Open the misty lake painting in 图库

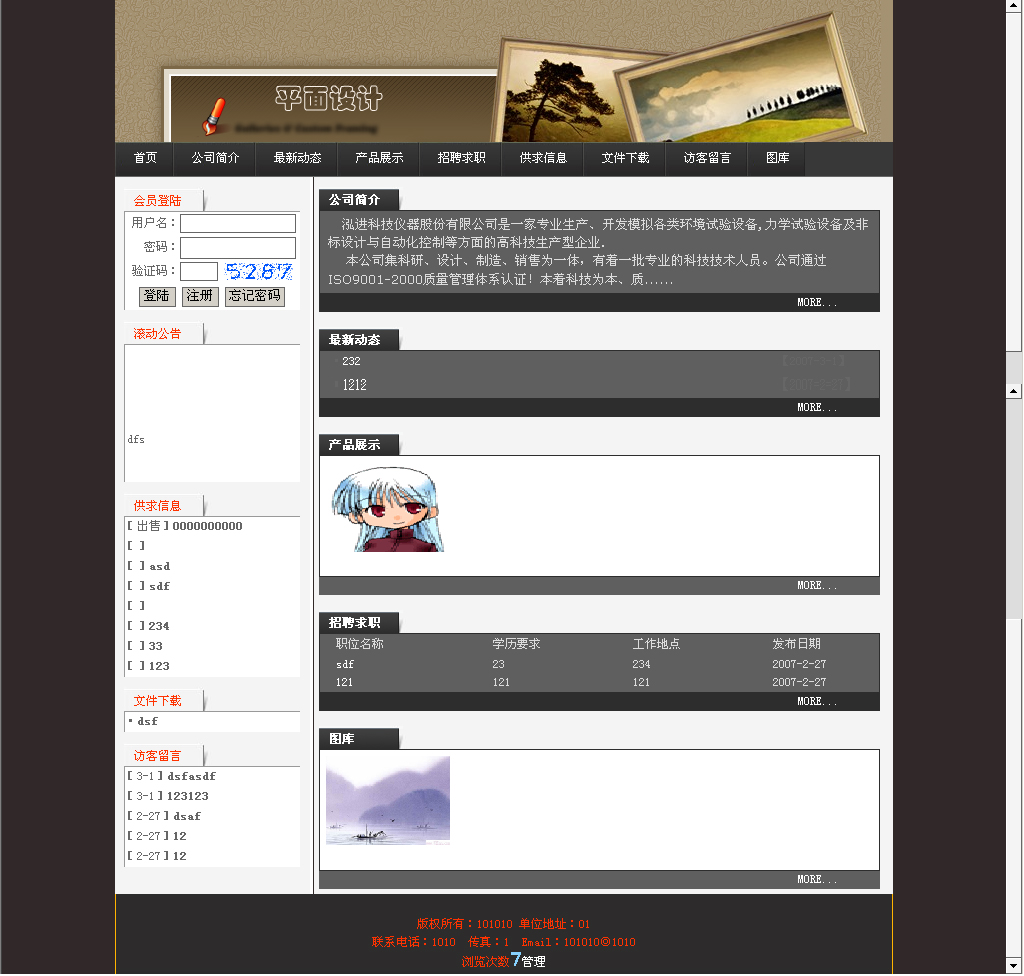(388, 800)
